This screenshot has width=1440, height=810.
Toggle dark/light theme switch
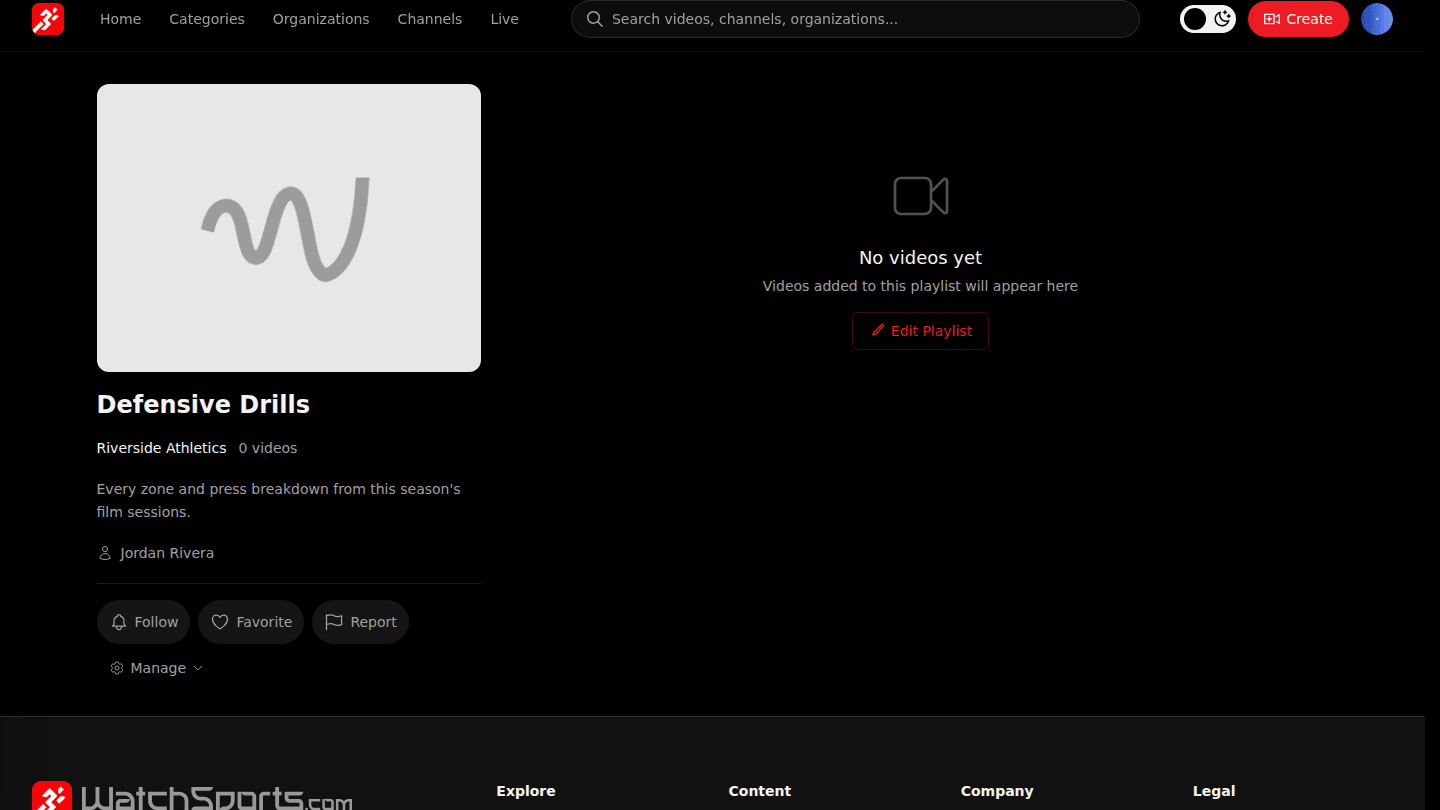pyautogui.click(x=1208, y=19)
